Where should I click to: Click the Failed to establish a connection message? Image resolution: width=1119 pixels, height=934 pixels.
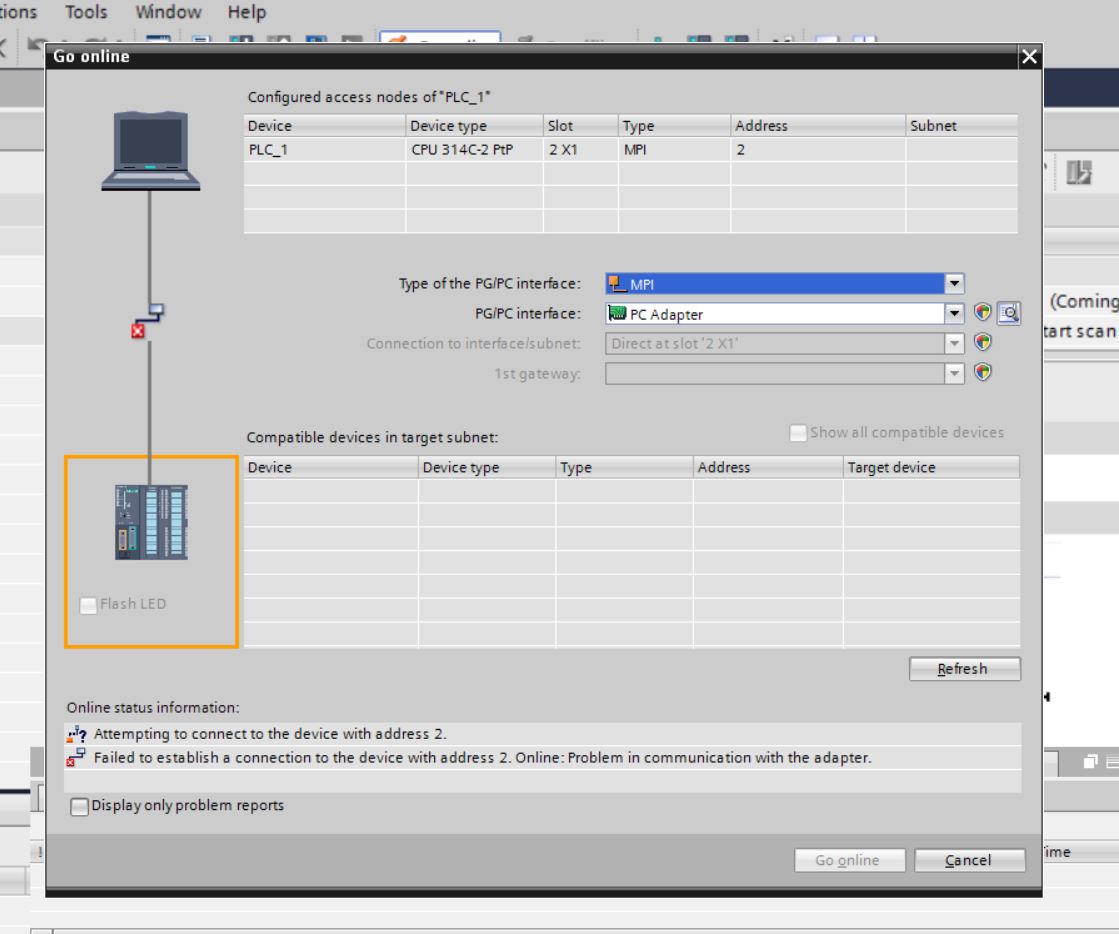coord(482,758)
